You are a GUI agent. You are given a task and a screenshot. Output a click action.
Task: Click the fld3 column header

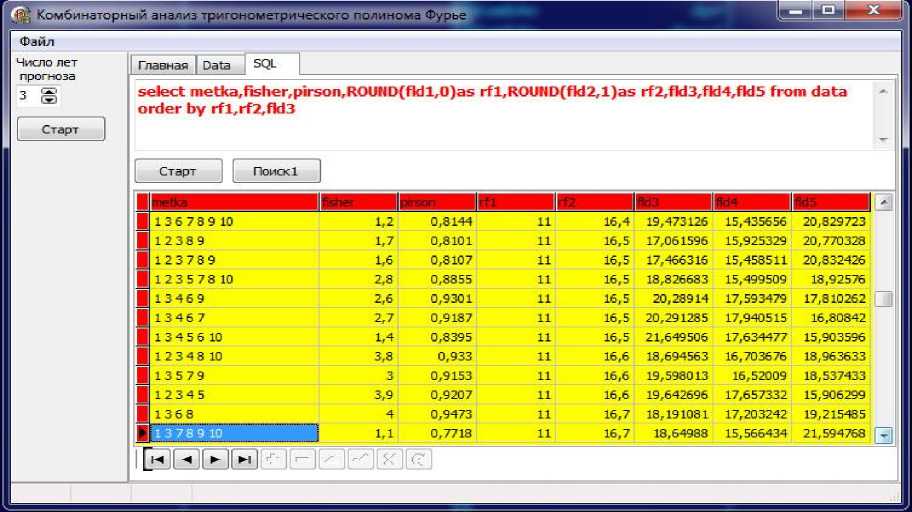tap(672, 202)
